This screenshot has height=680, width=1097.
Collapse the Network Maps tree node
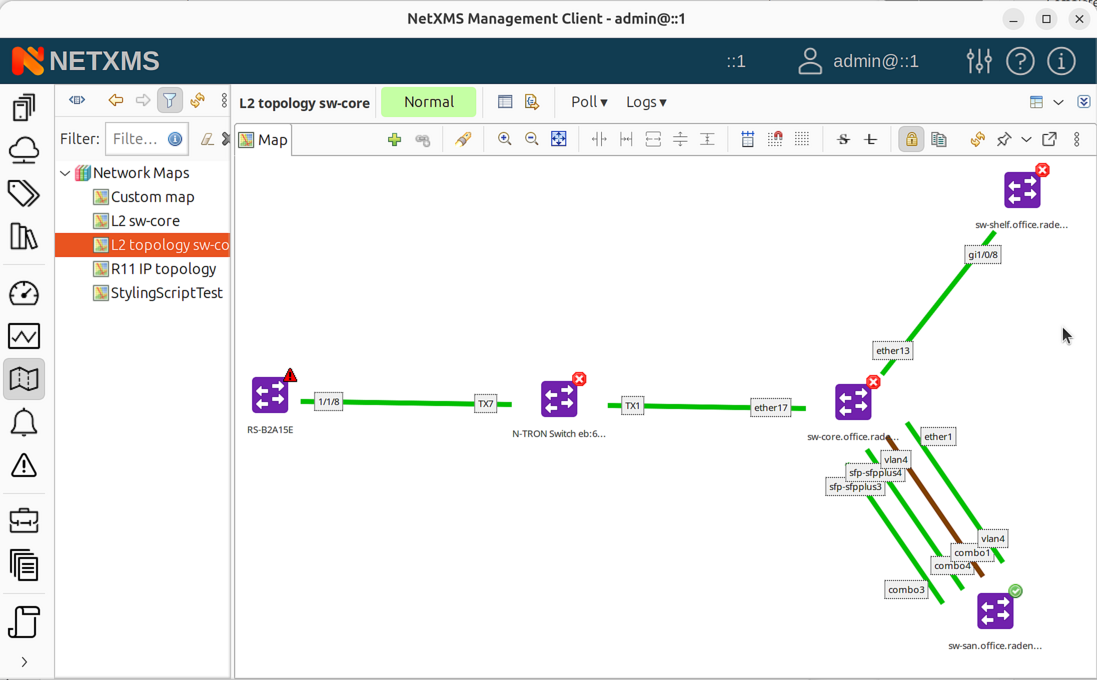(x=66, y=173)
